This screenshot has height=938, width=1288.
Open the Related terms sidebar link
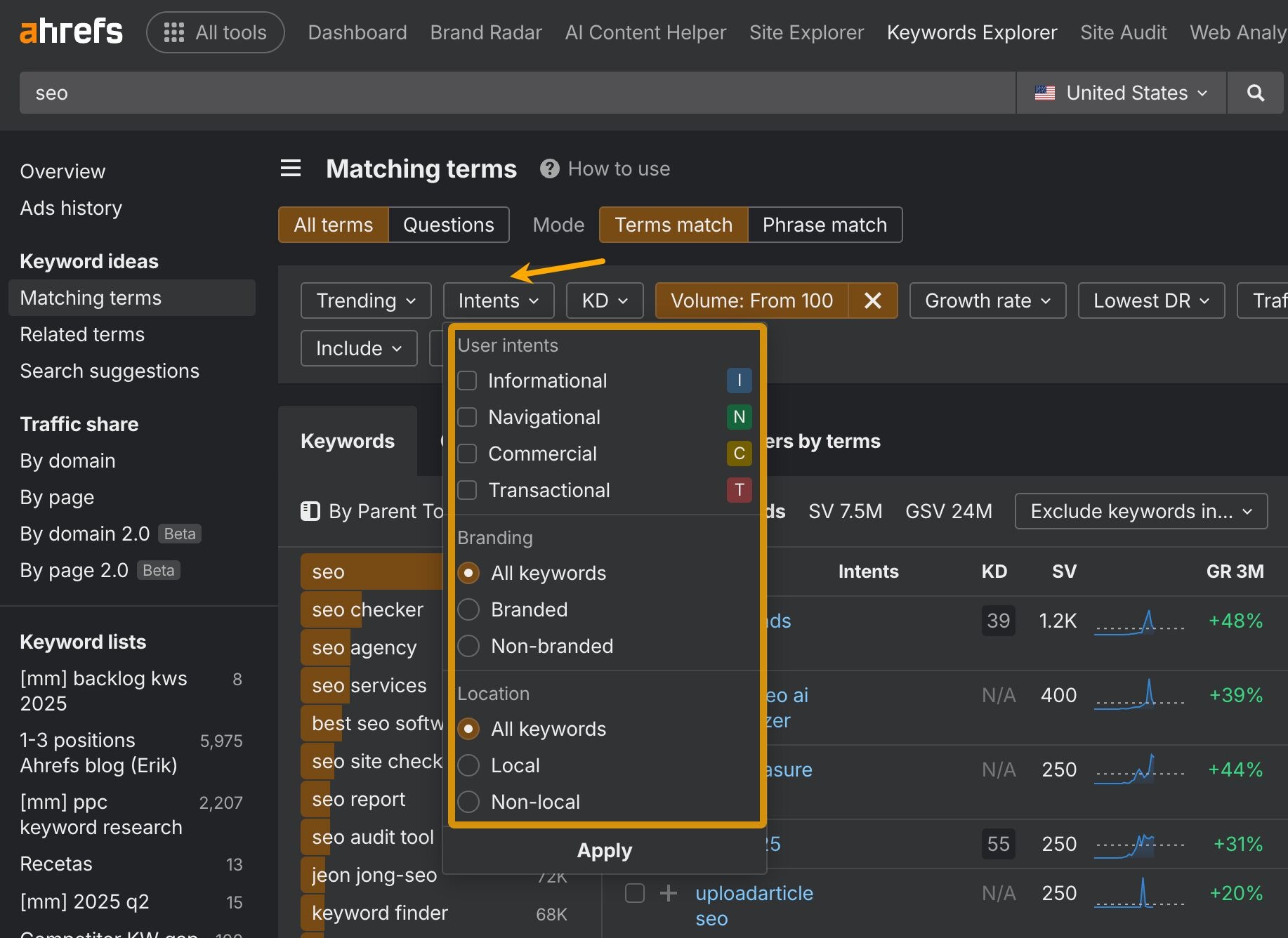(x=82, y=334)
